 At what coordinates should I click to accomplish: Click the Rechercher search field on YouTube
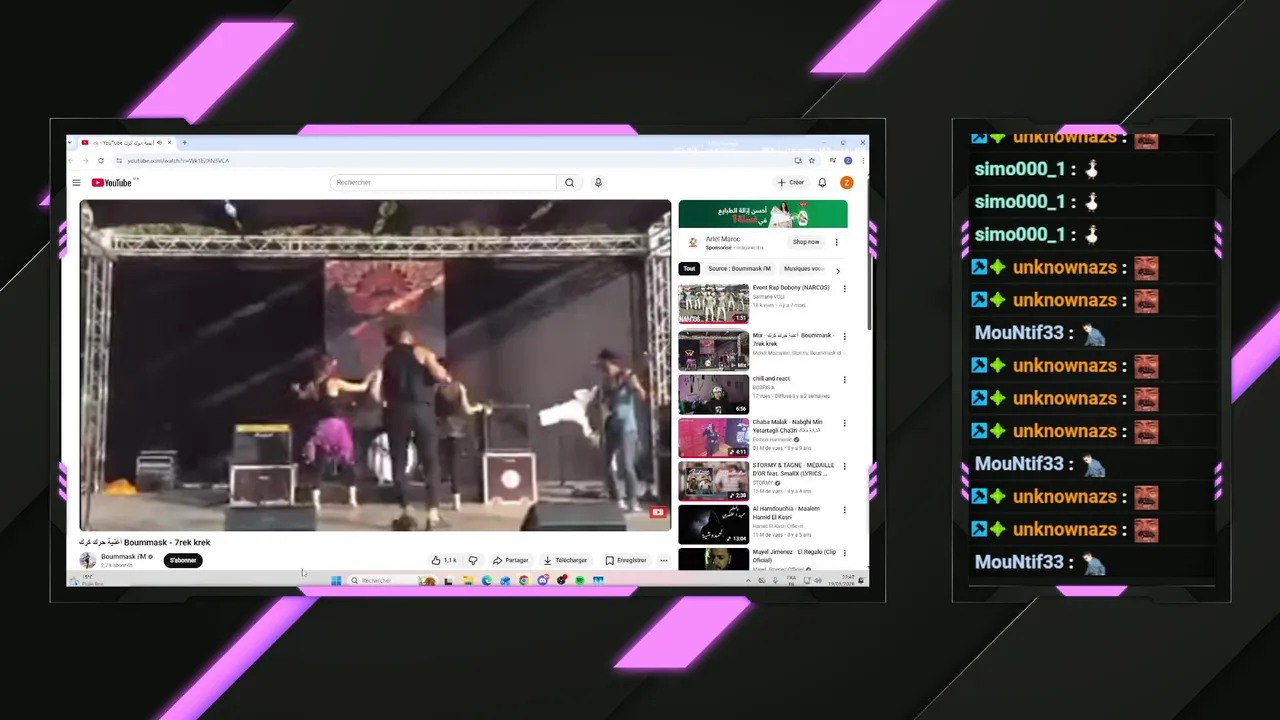point(443,183)
